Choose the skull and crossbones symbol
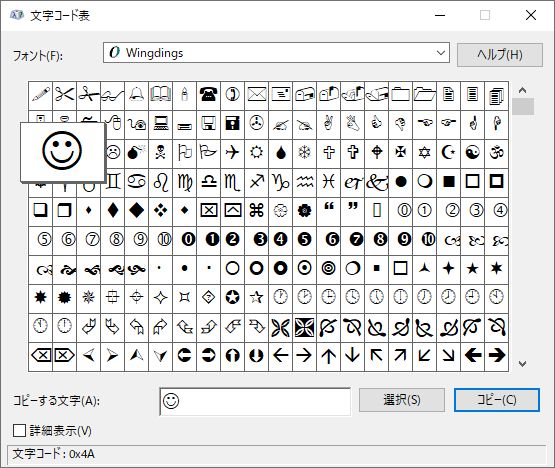The width and height of the screenshot is (555, 468). pos(160,153)
